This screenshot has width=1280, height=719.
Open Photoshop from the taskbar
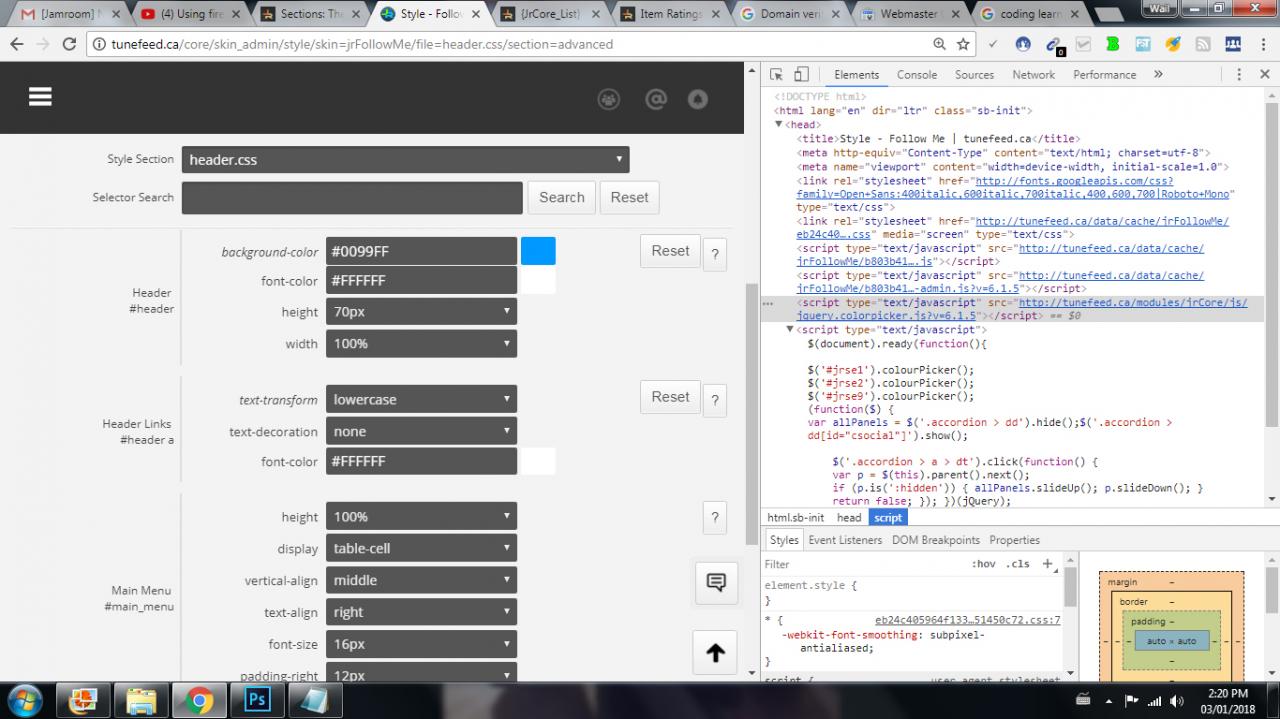258,700
